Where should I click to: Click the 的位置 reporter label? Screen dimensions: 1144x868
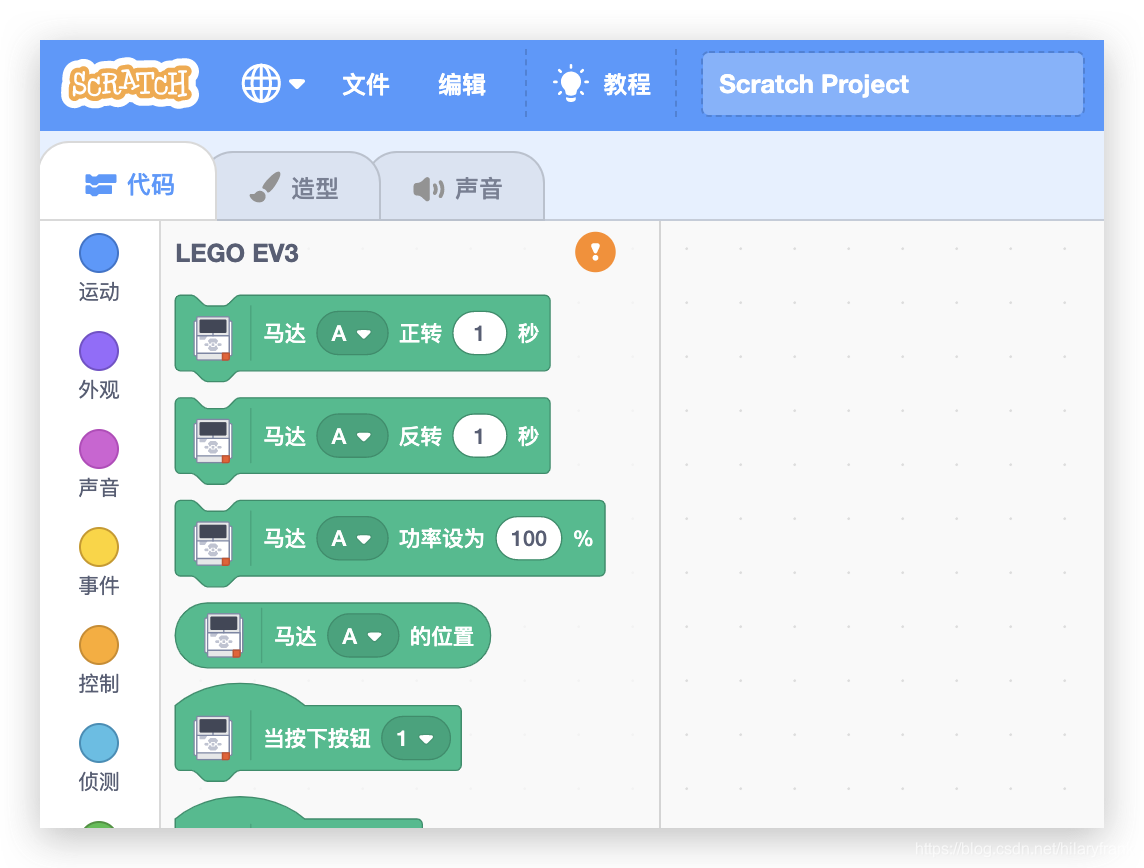point(441,636)
